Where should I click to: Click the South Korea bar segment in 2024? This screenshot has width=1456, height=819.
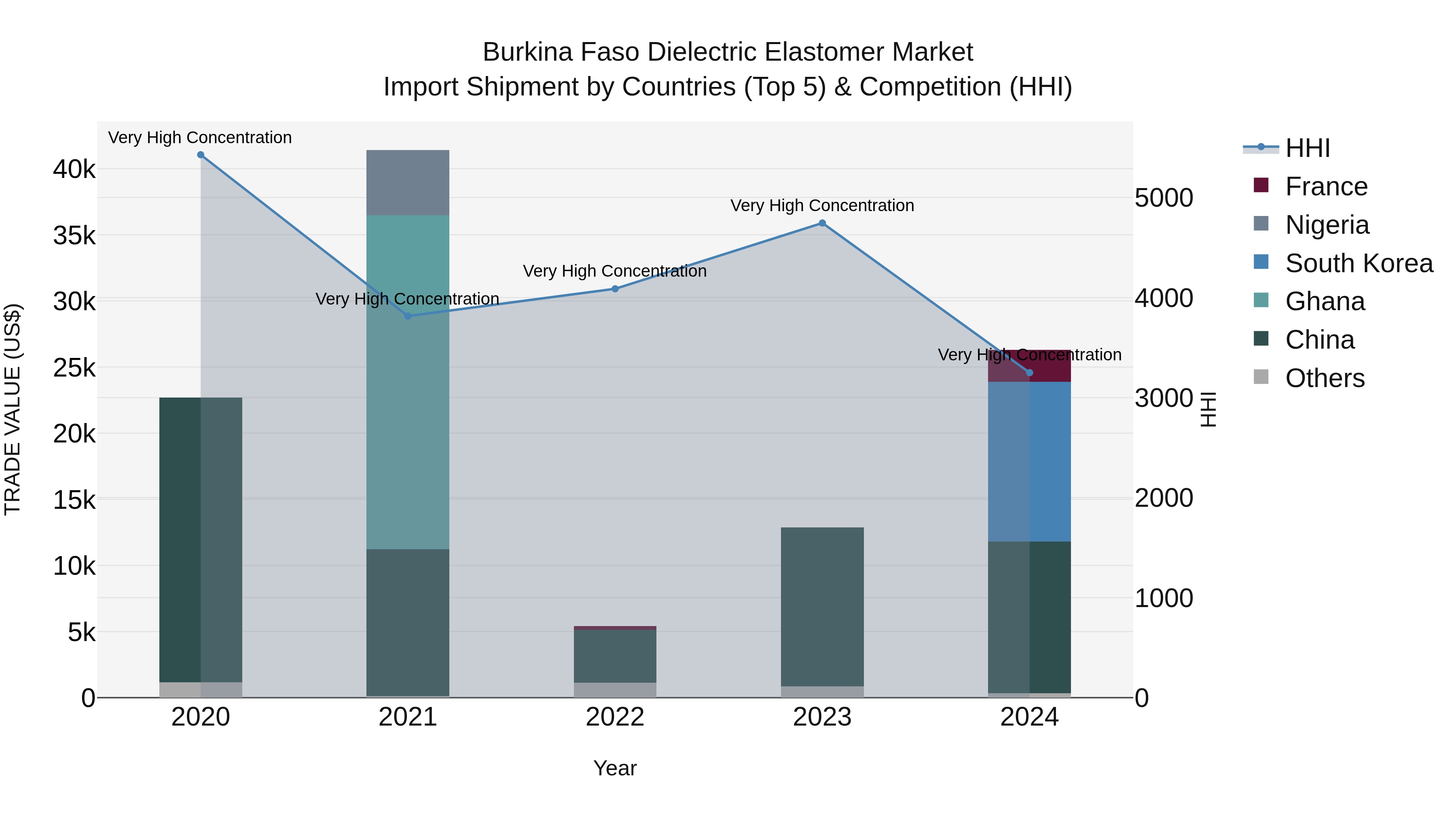1029,462
